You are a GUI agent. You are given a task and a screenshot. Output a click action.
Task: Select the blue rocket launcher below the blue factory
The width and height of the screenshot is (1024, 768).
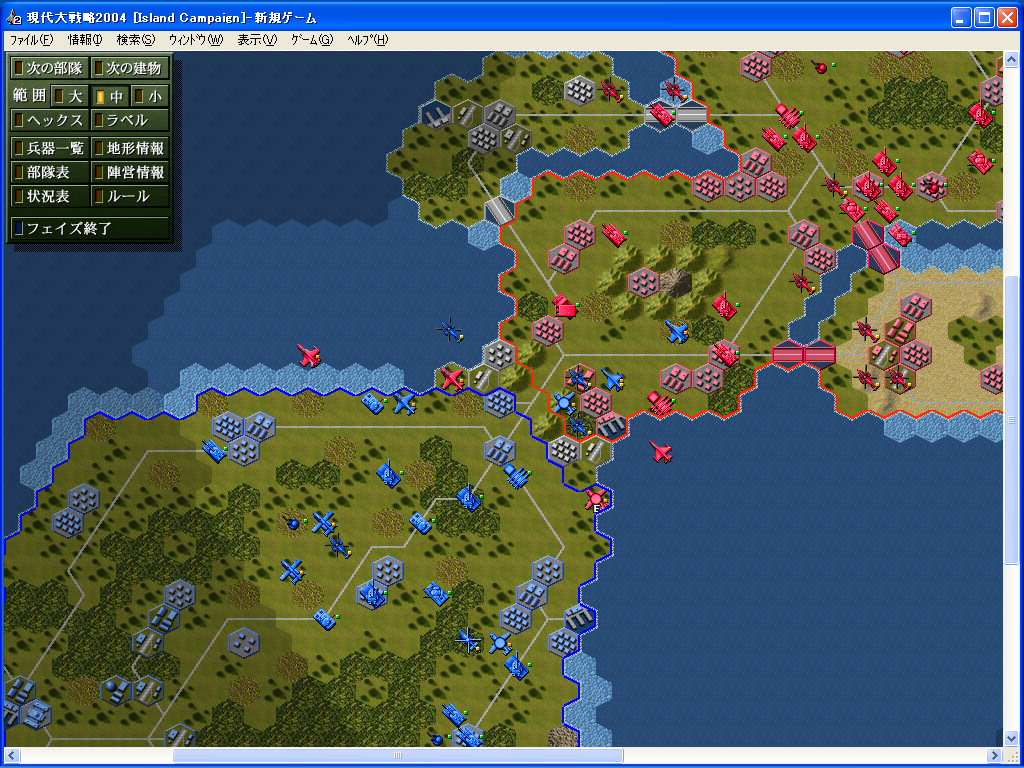(517, 475)
